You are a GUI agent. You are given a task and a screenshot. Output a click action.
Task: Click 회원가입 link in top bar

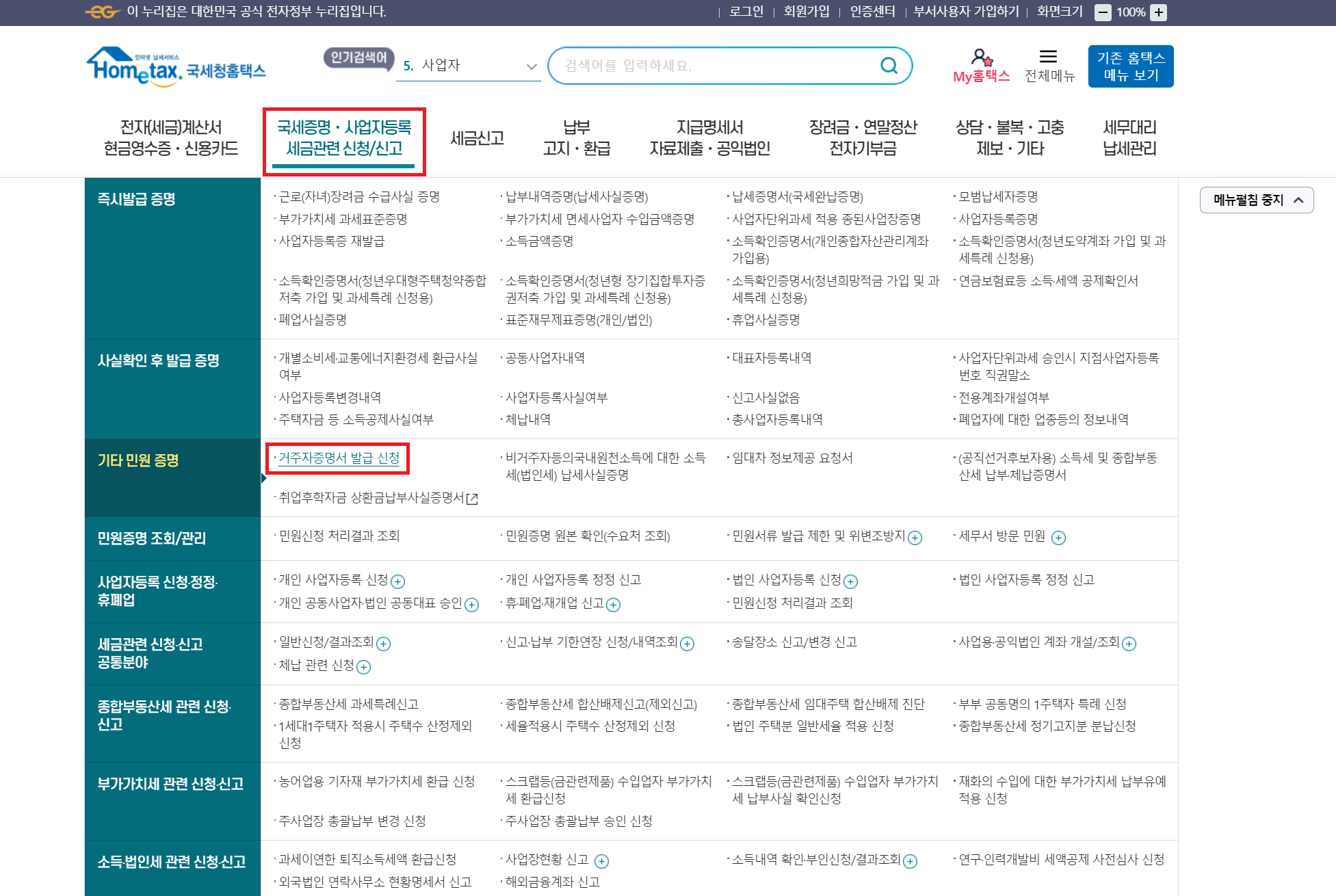[807, 12]
